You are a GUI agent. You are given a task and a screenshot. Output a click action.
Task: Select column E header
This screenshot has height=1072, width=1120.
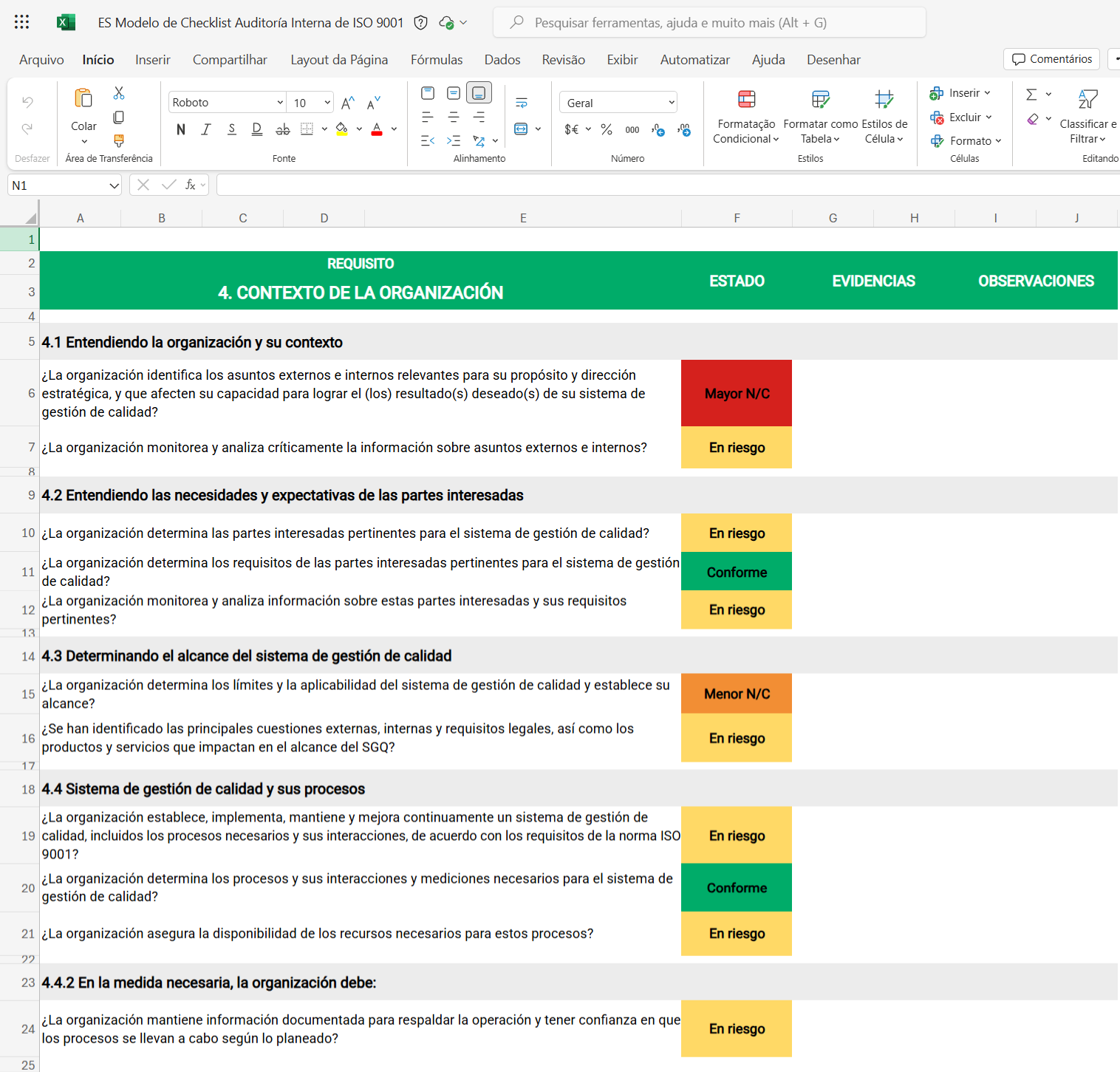523,218
